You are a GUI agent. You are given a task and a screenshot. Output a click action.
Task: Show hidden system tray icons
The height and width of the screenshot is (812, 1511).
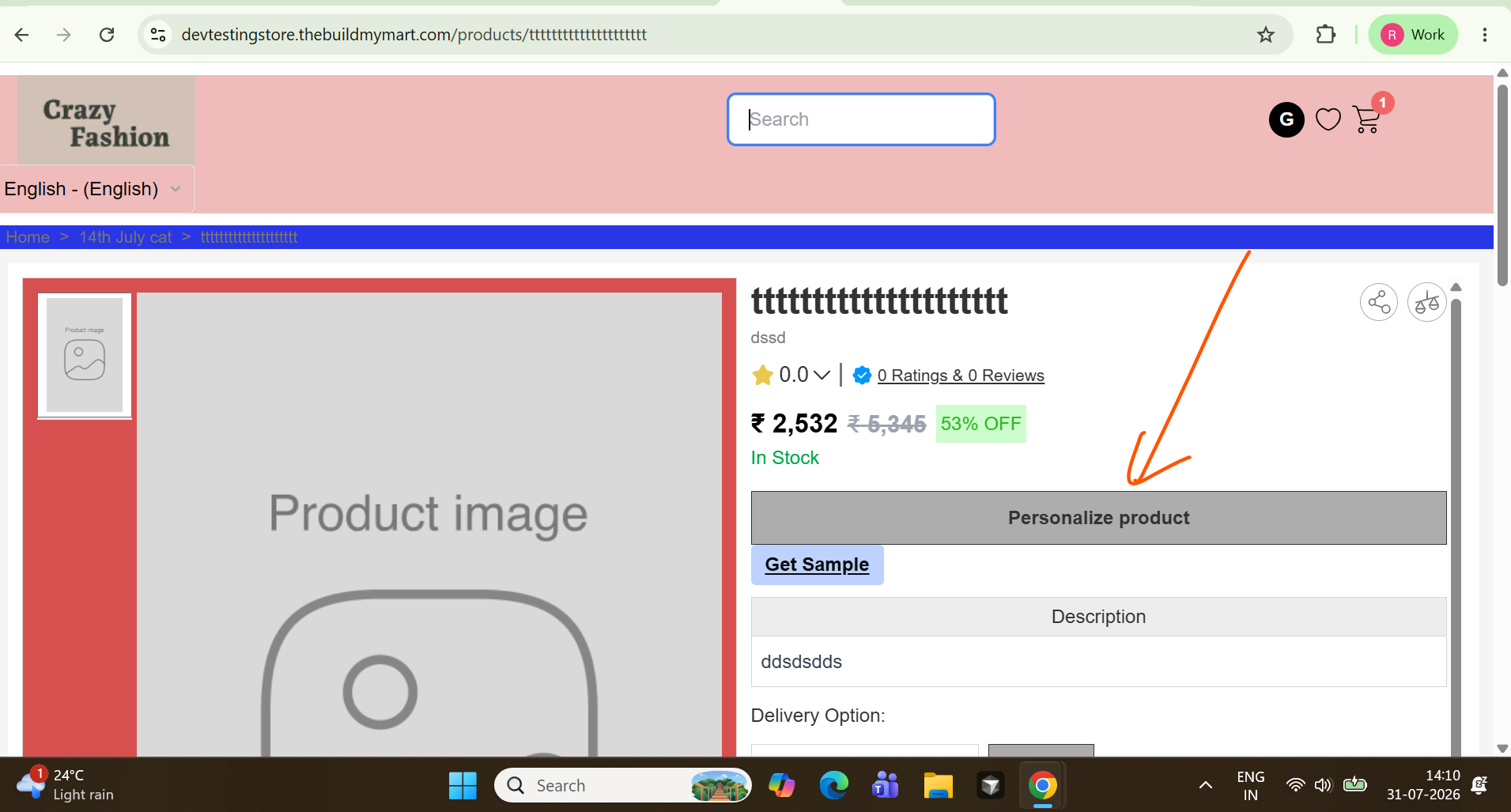1206,785
